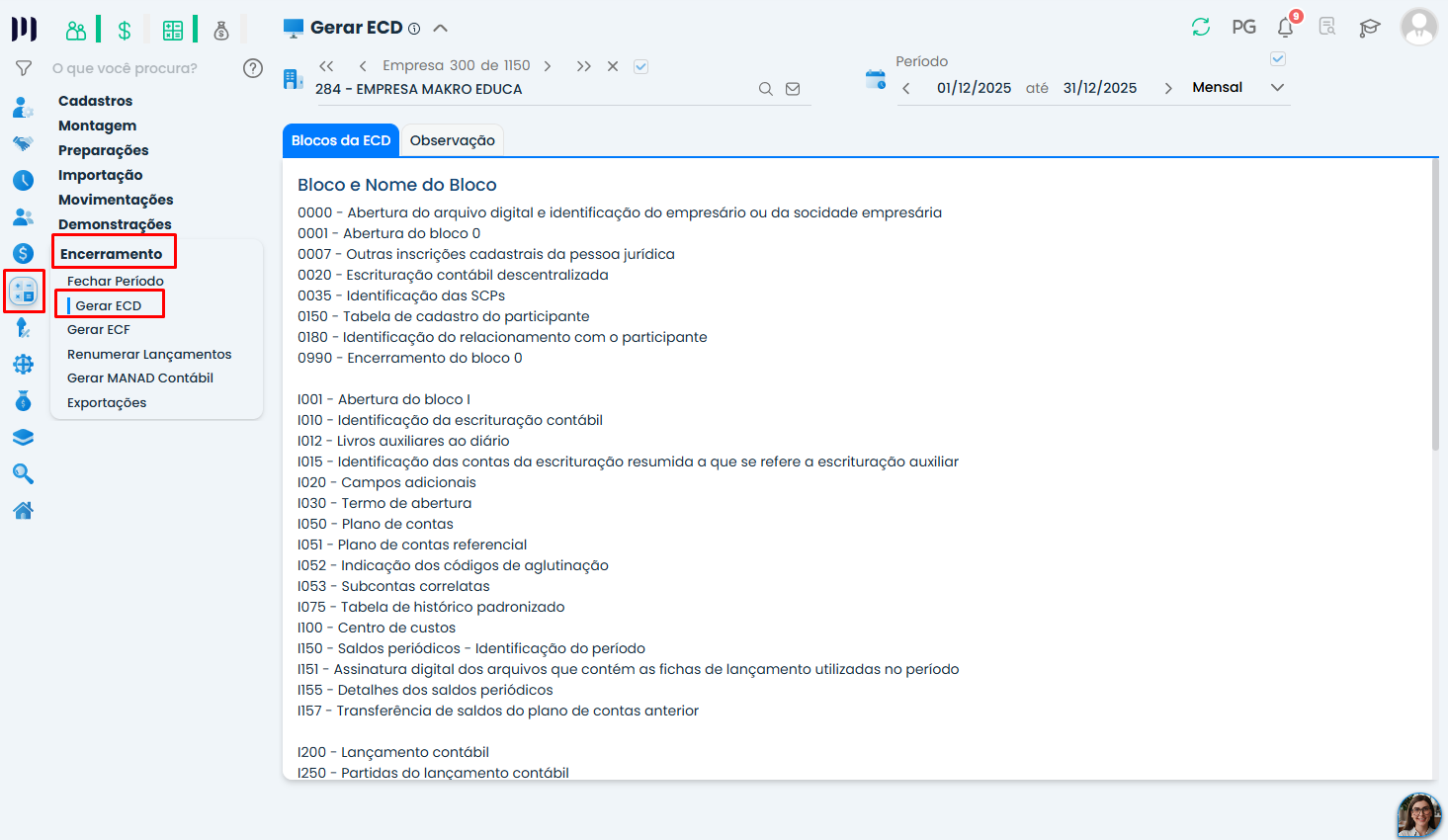Open the notifications bell icon
The width and height of the screenshot is (1448, 840).
pos(1286,27)
